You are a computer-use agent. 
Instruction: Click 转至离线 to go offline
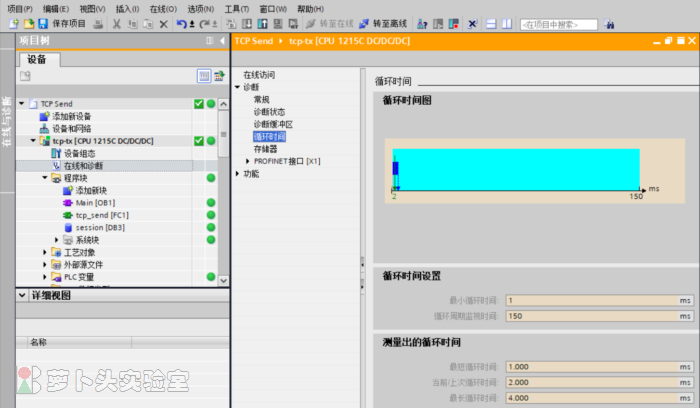pyautogui.click(x=384, y=24)
